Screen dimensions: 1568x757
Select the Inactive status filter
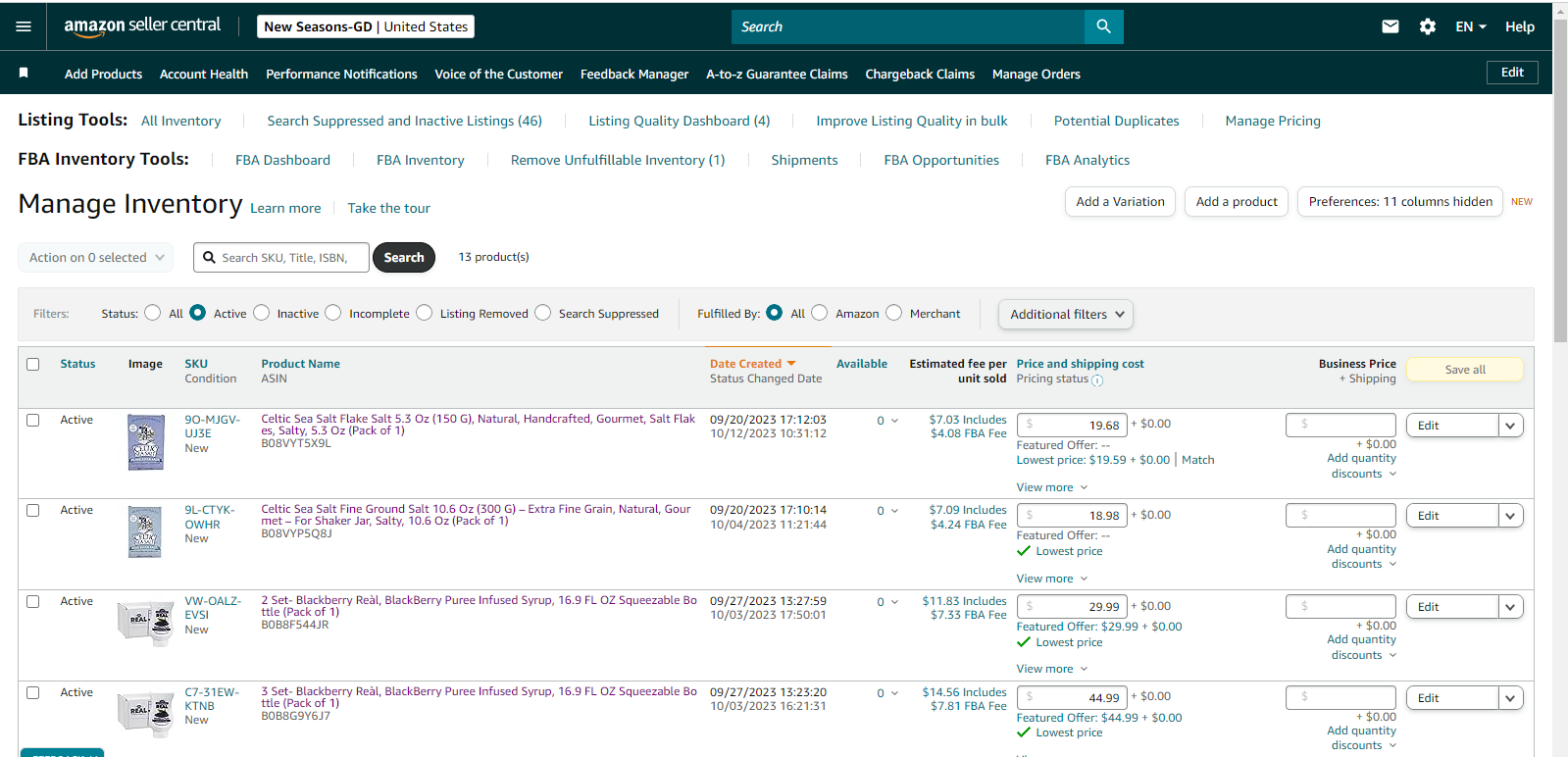[x=261, y=313]
